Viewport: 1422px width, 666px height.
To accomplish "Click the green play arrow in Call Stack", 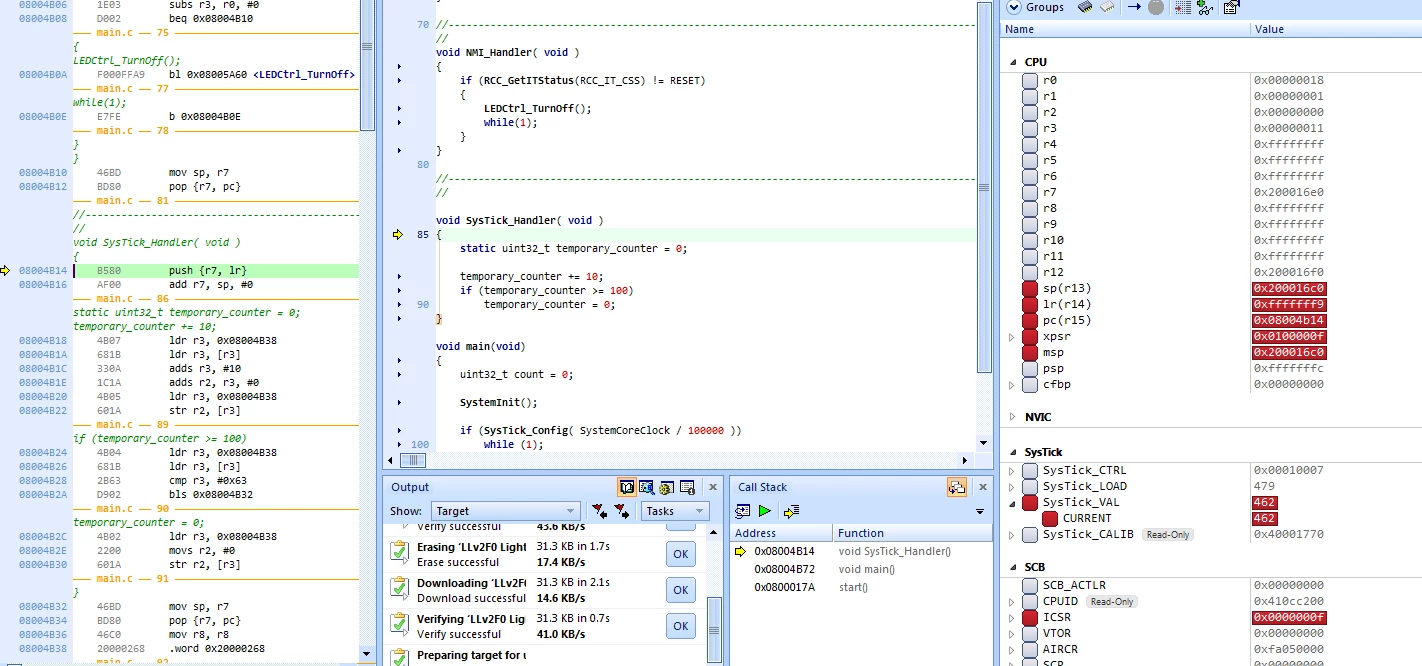I will tap(765, 511).
